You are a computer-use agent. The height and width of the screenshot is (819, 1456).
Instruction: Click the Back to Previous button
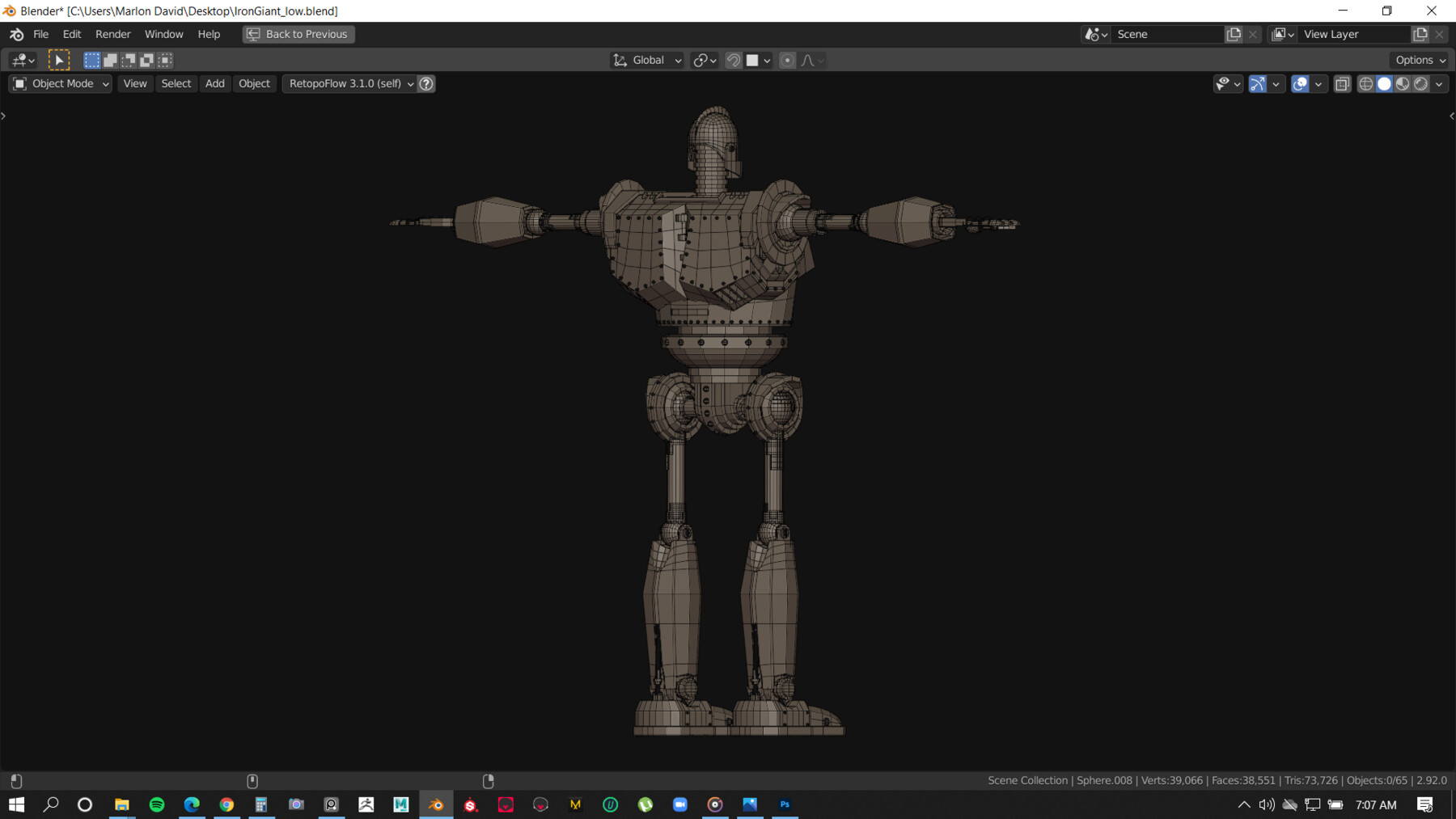tap(298, 34)
